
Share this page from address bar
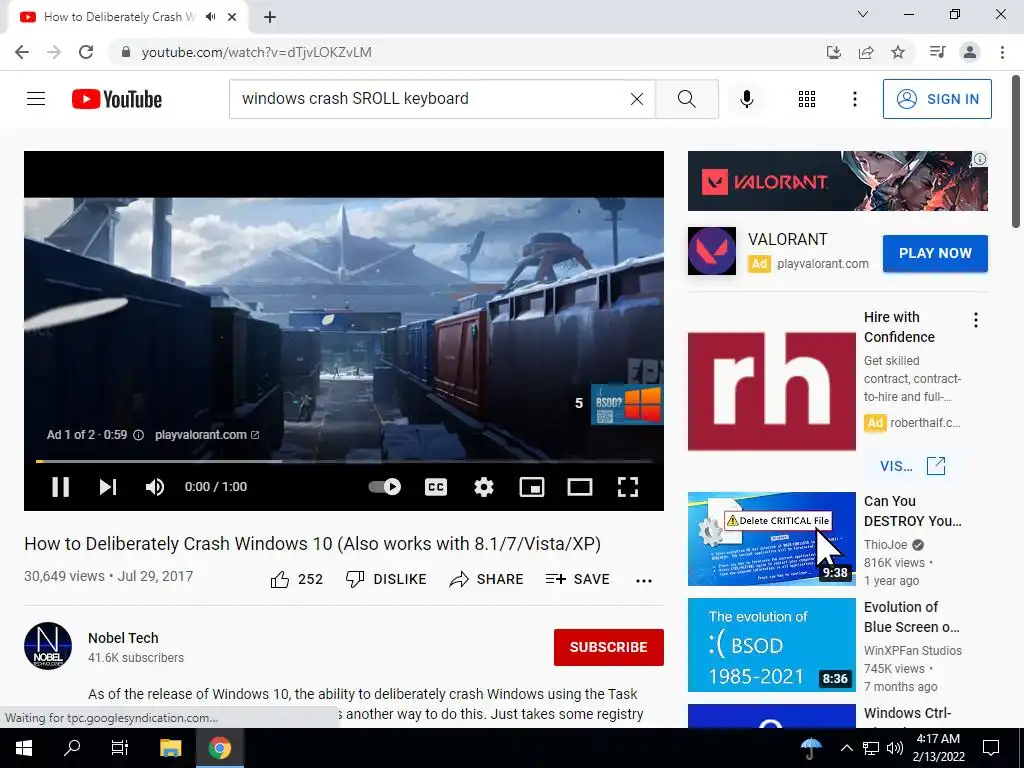click(x=866, y=52)
